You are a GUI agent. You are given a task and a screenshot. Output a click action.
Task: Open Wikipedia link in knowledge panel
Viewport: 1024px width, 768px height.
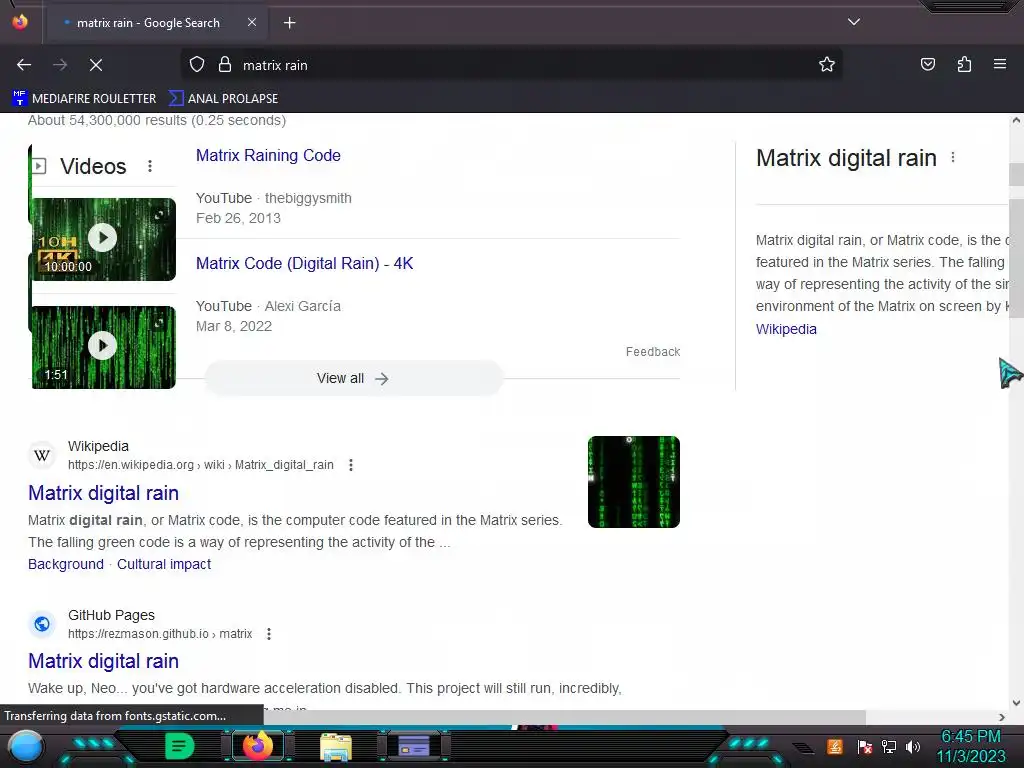coord(786,329)
